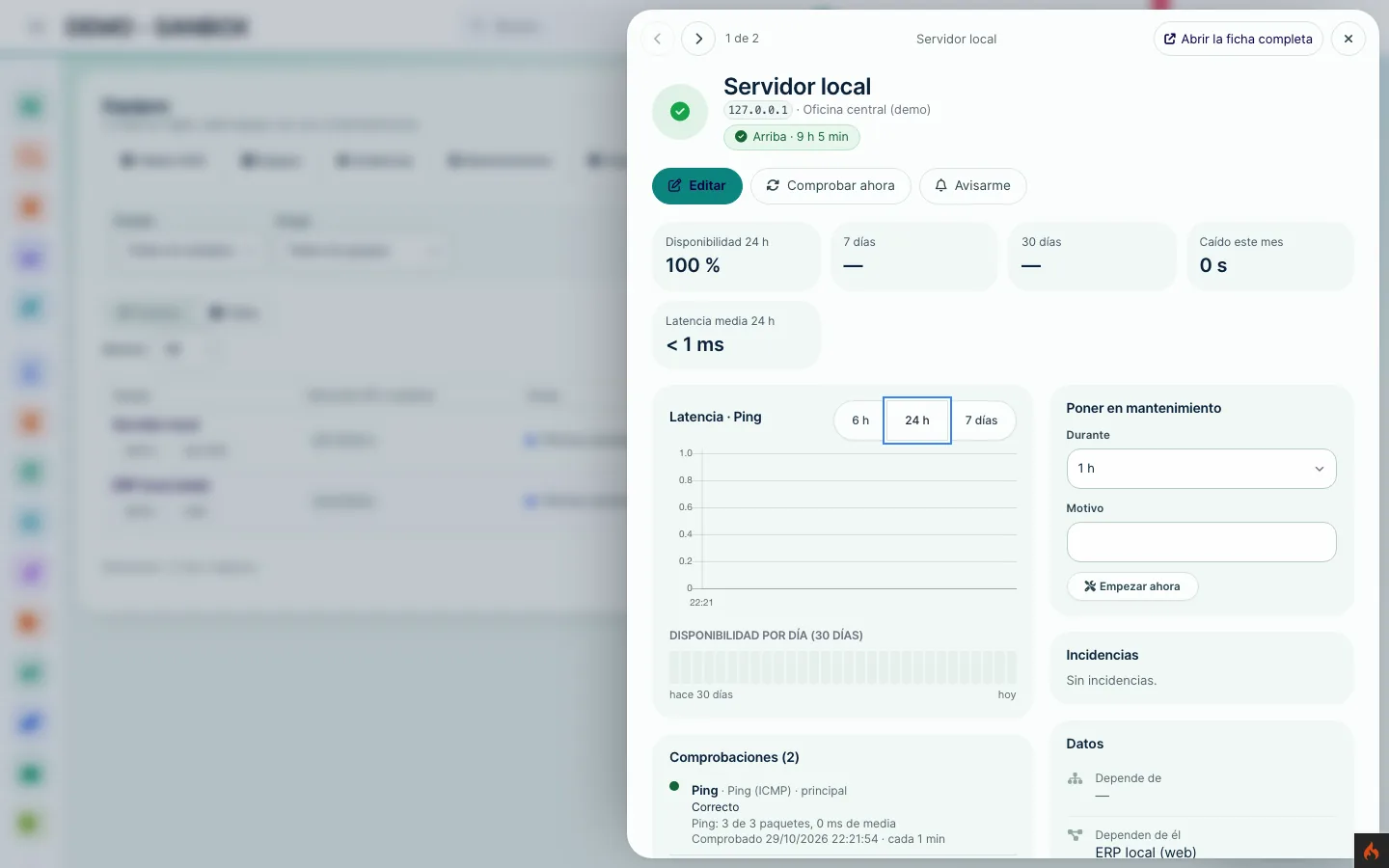Screen dimensions: 1389x868
Task: Open the Durante duration dropdown
Action: pos(1201,469)
